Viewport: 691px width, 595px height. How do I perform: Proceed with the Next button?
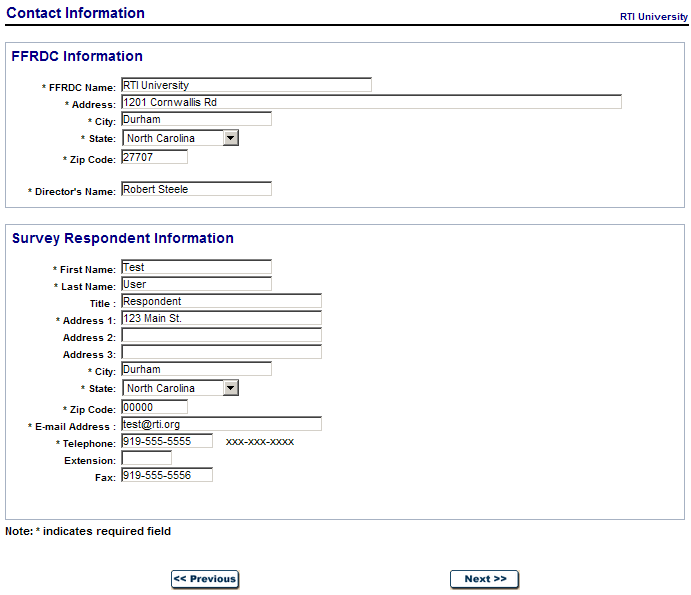(x=484, y=579)
